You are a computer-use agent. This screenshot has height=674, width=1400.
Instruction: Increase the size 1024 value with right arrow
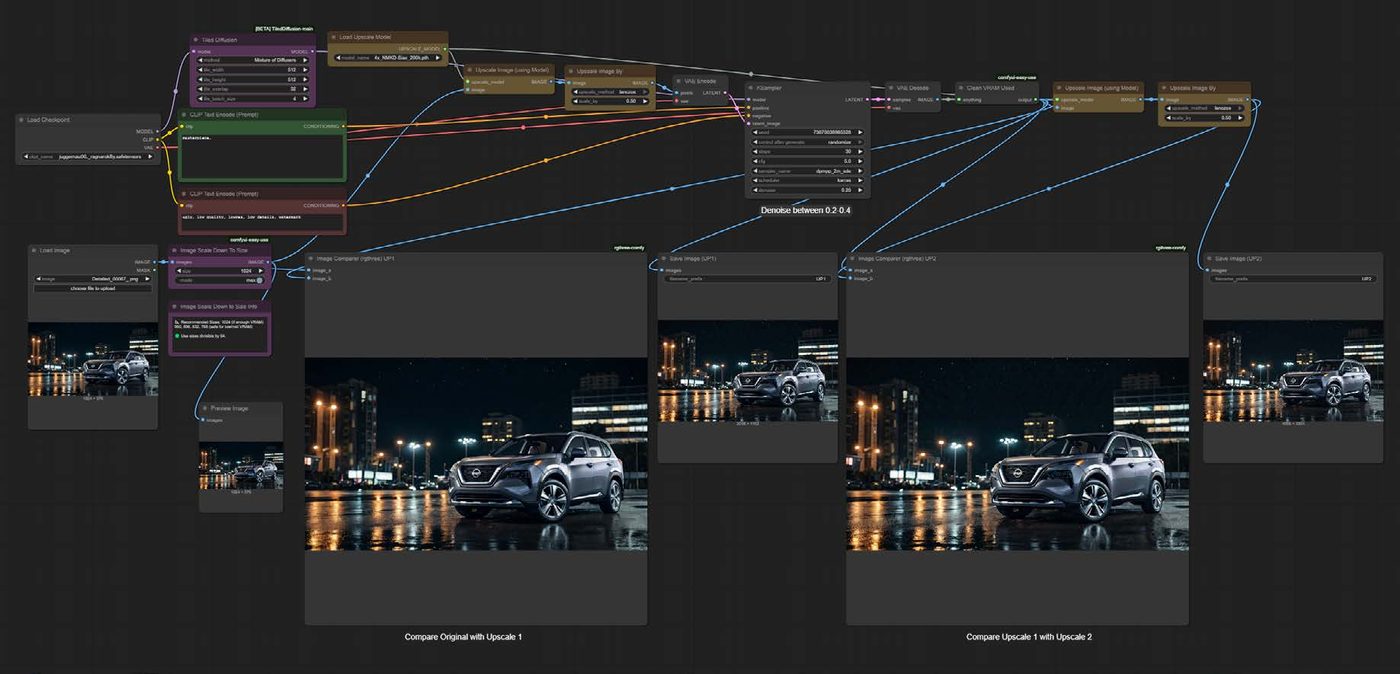click(x=262, y=270)
